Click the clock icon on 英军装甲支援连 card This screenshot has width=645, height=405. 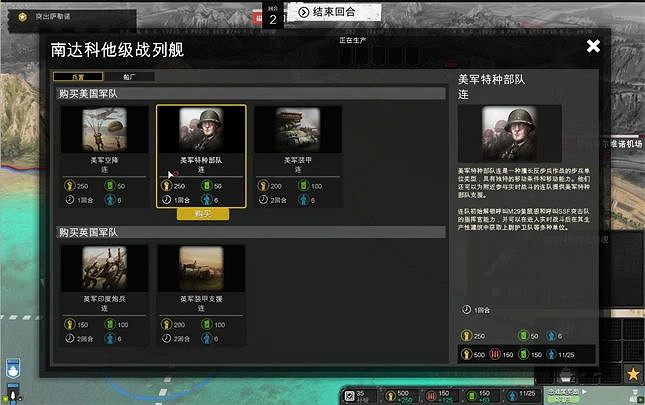point(167,338)
